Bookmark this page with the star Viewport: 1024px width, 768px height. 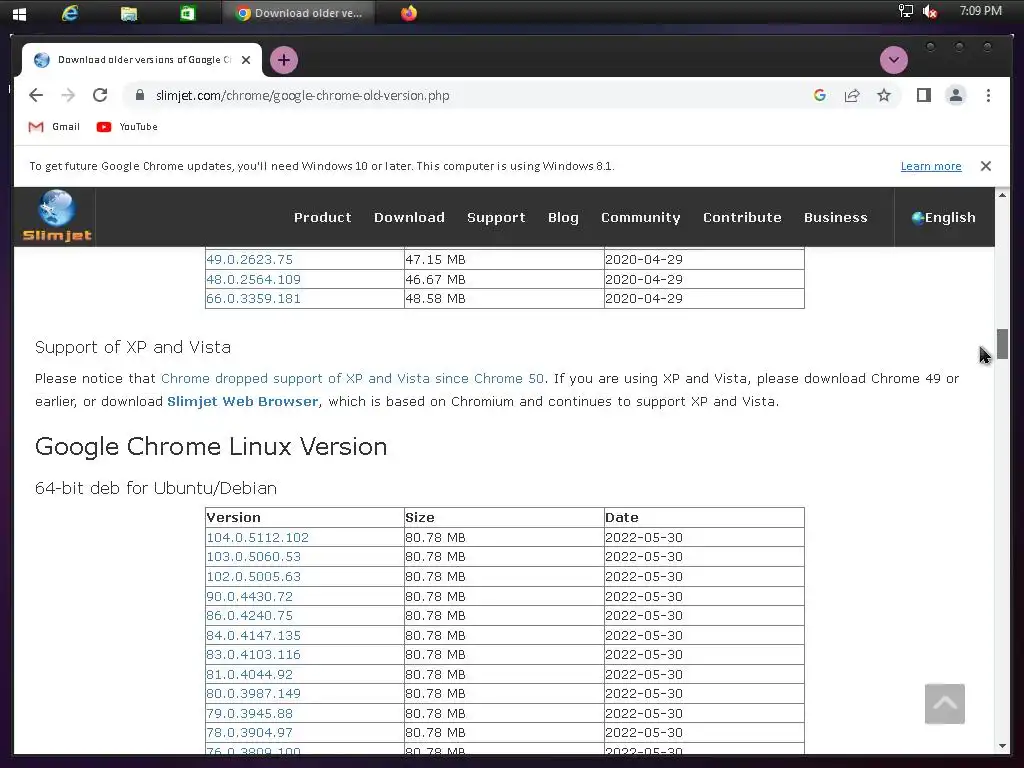[x=884, y=95]
